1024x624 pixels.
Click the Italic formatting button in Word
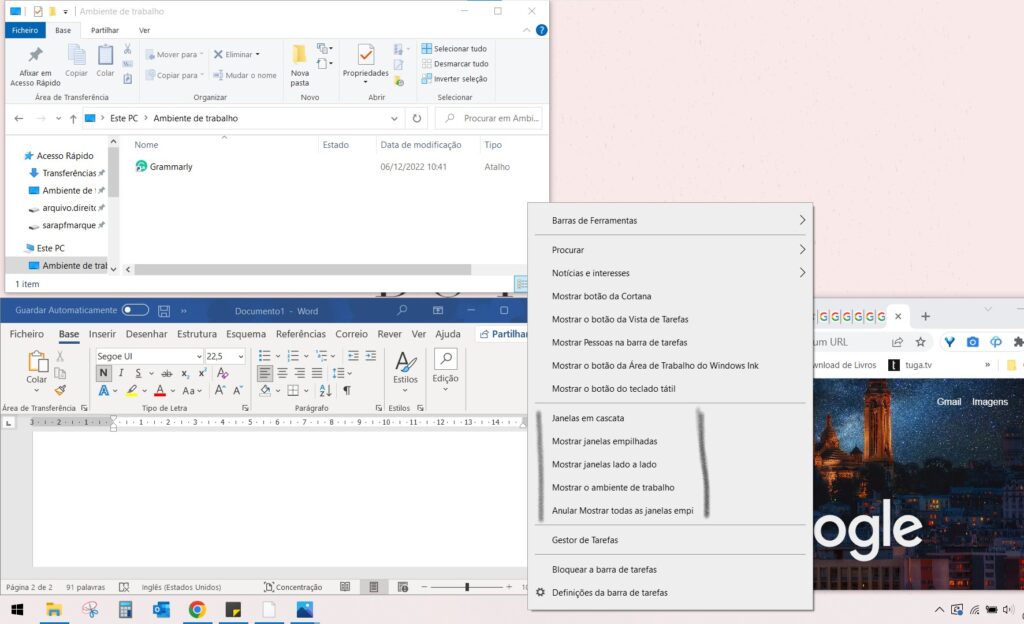pyautogui.click(x=118, y=373)
